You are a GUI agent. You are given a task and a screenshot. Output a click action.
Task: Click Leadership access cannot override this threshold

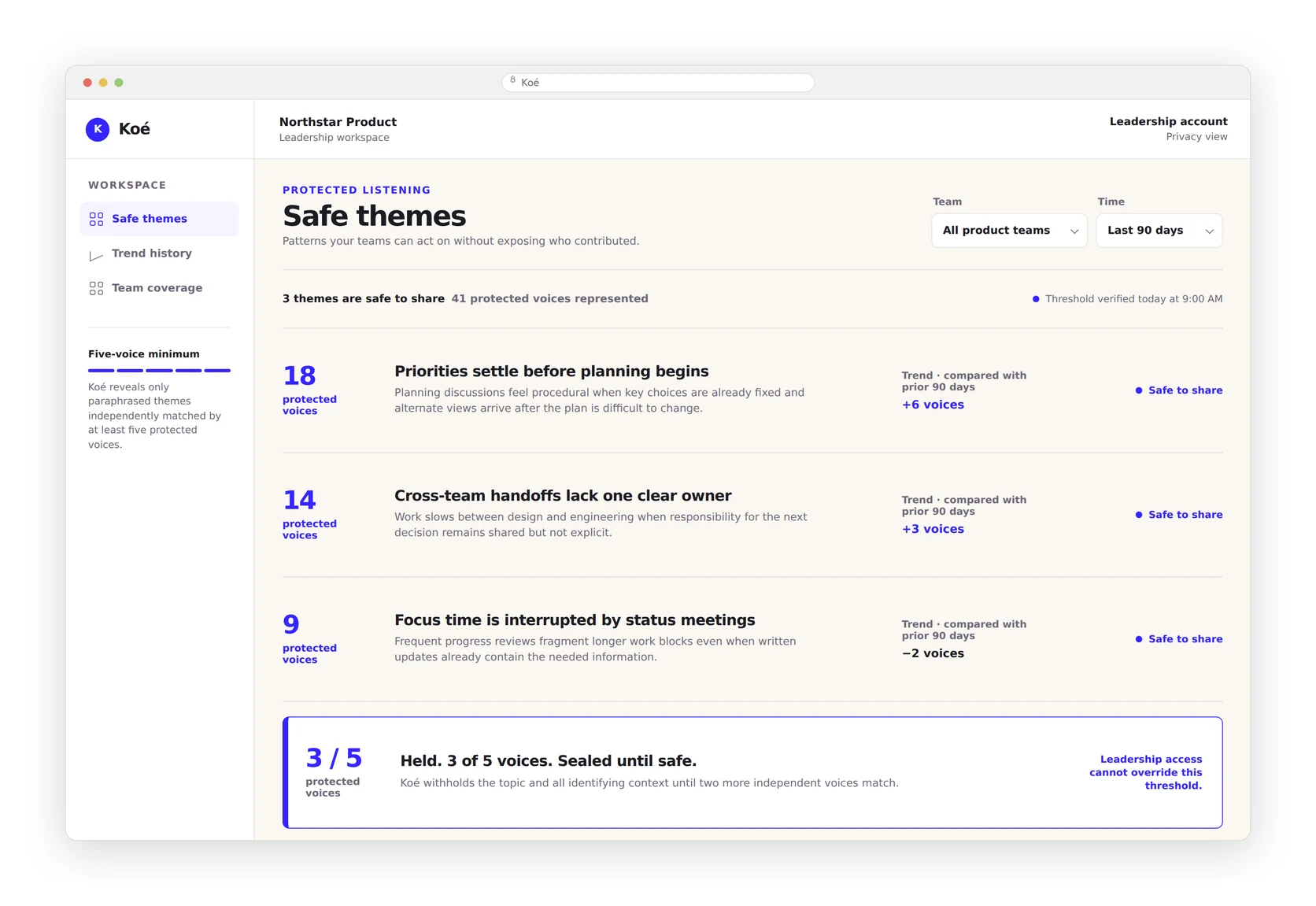[1145, 772]
